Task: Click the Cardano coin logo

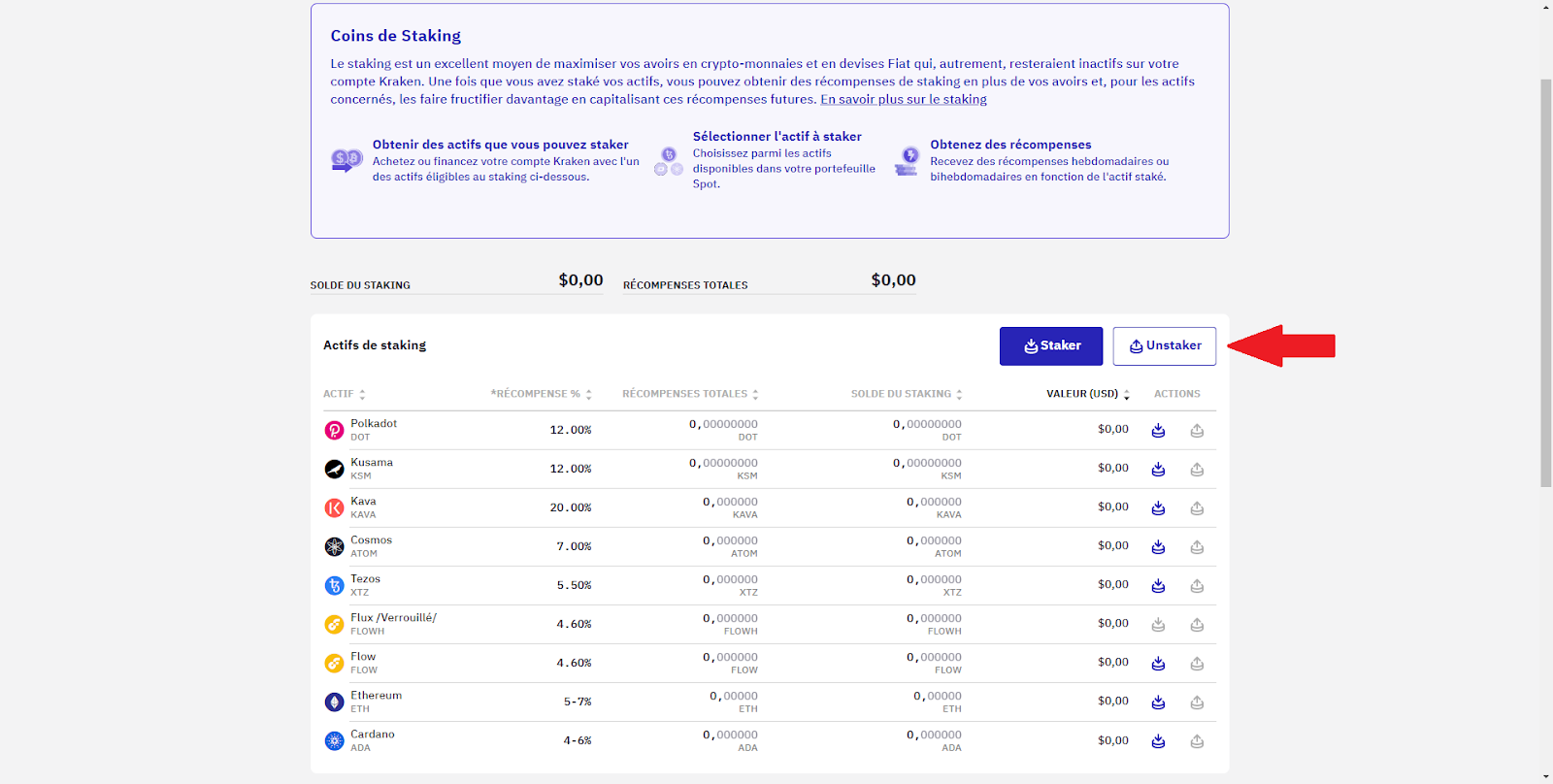Action: (x=334, y=740)
